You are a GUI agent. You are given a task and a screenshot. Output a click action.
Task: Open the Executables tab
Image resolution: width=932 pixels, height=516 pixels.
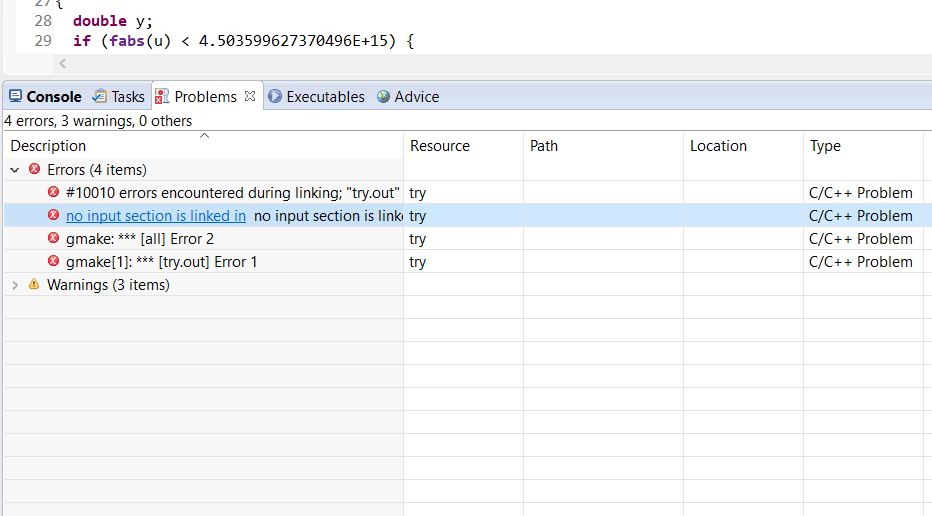(x=325, y=97)
